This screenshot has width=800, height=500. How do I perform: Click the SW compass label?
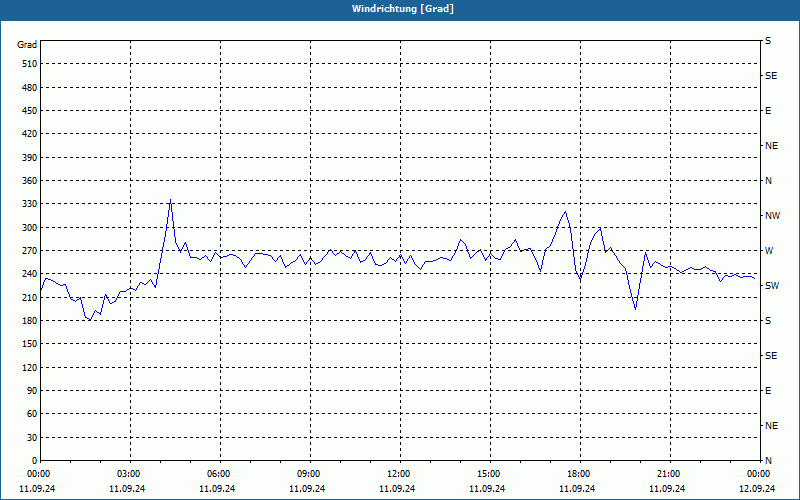tap(772, 286)
